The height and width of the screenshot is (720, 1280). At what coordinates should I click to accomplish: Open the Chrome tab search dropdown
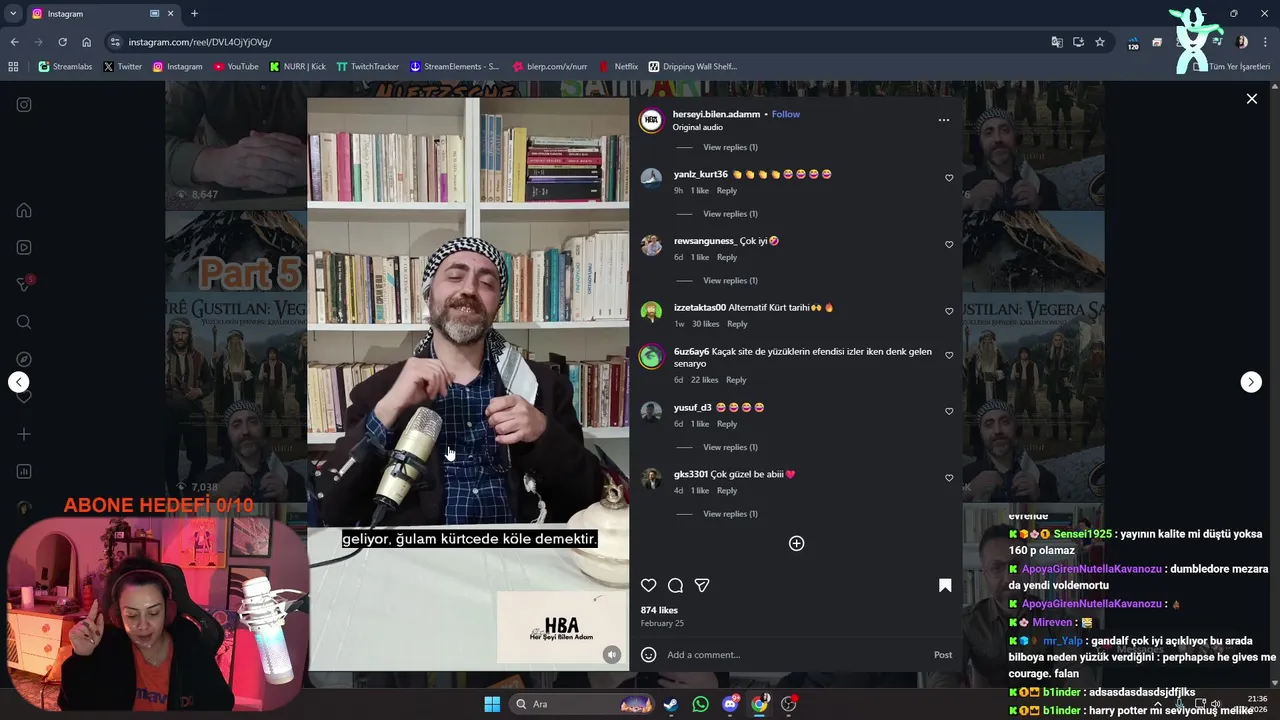click(13, 13)
